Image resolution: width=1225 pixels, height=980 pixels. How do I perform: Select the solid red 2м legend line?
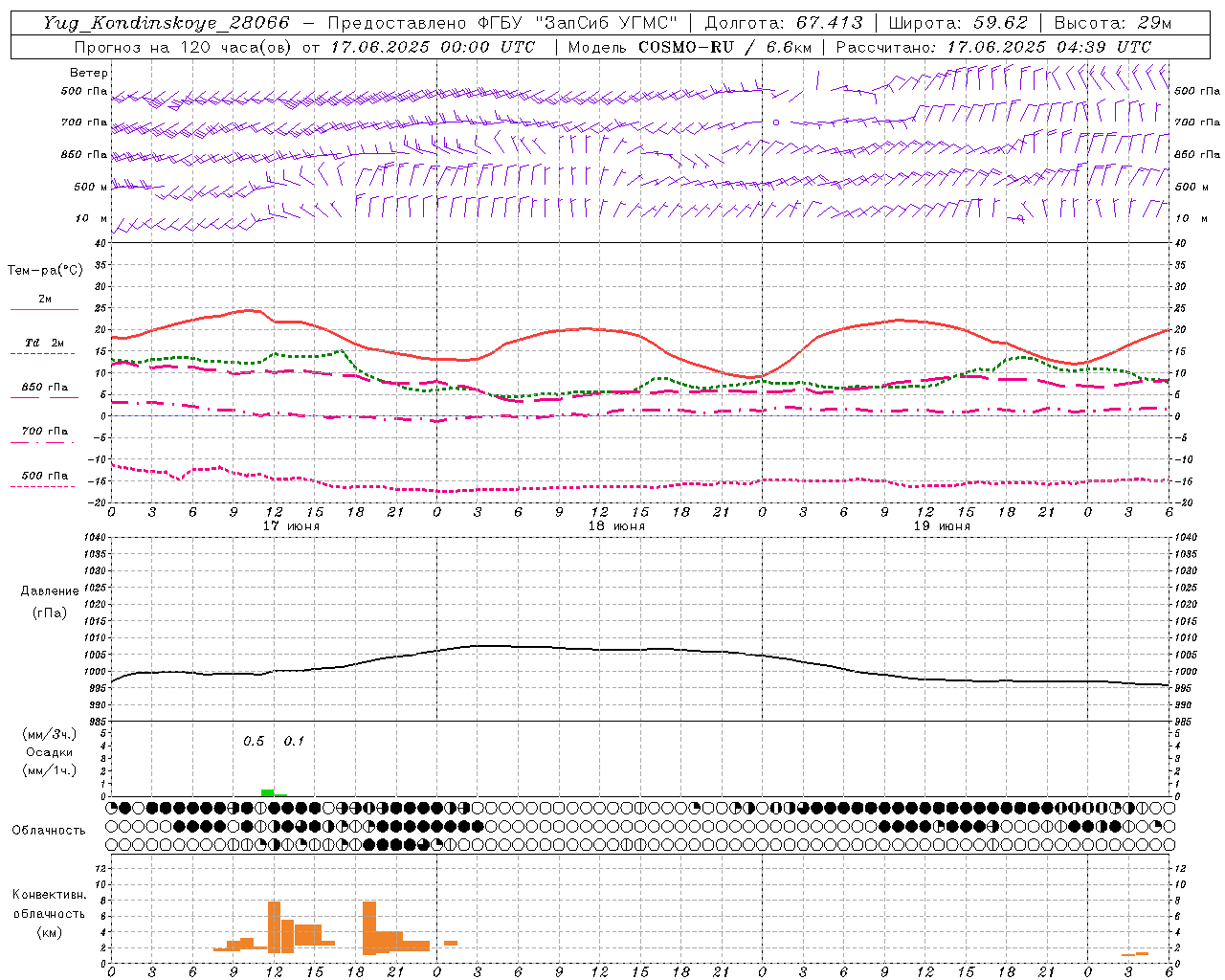coord(44,309)
